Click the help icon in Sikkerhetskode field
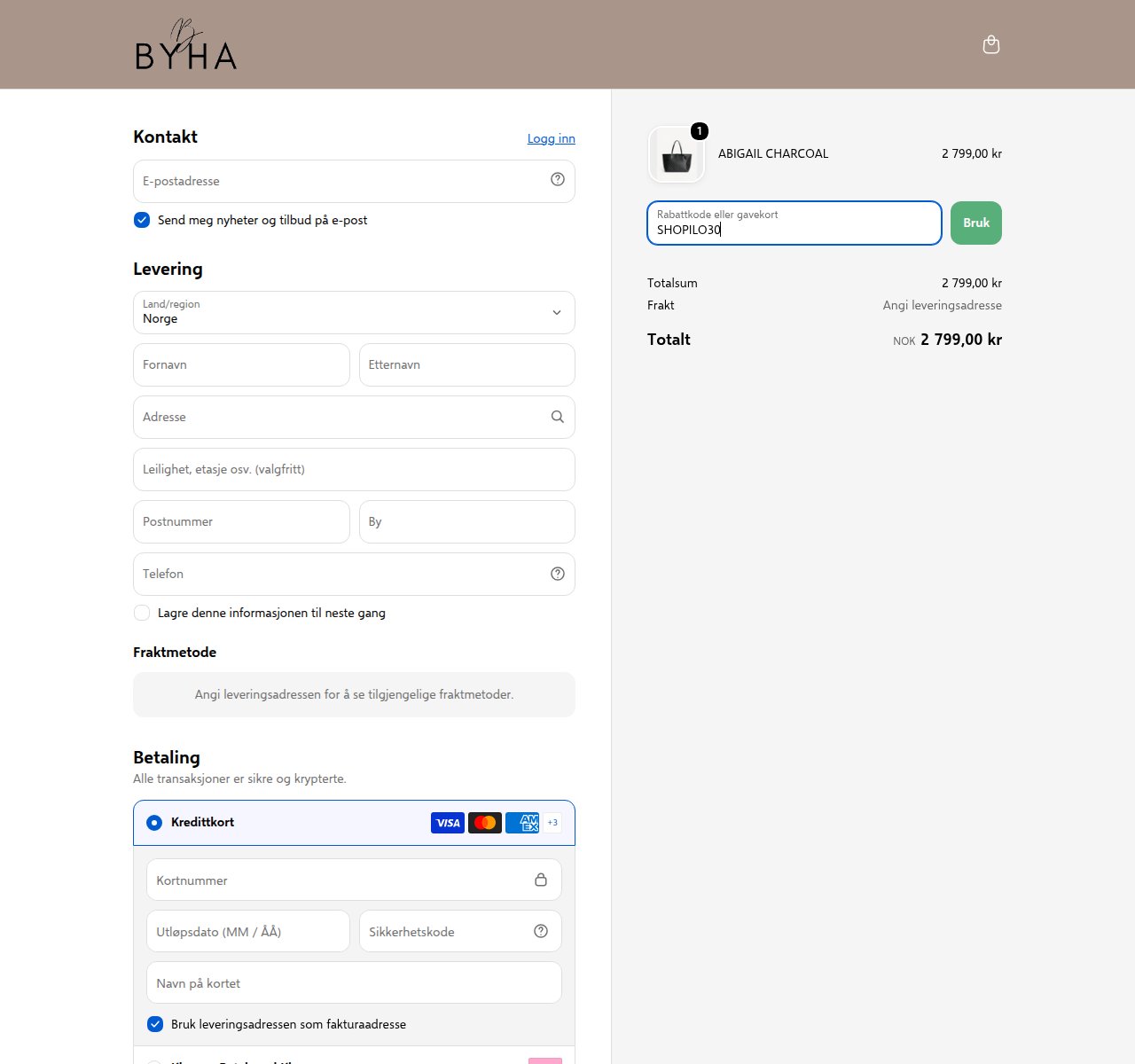The width and height of the screenshot is (1135, 1064). tap(541, 931)
